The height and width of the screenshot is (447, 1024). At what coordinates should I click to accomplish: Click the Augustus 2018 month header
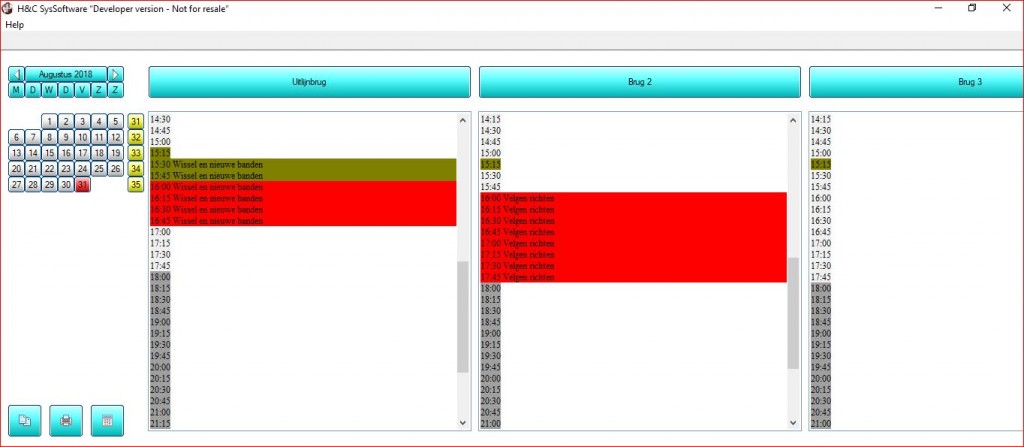click(x=66, y=74)
